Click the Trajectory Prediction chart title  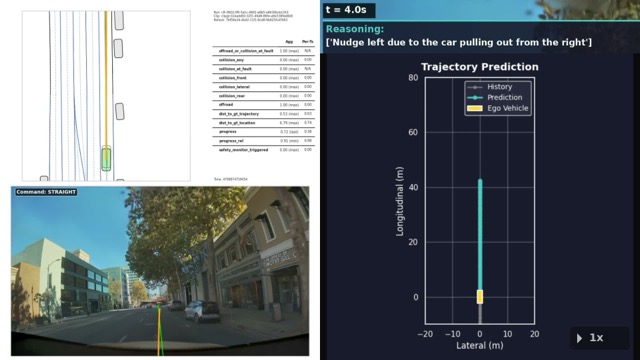coord(480,67)
